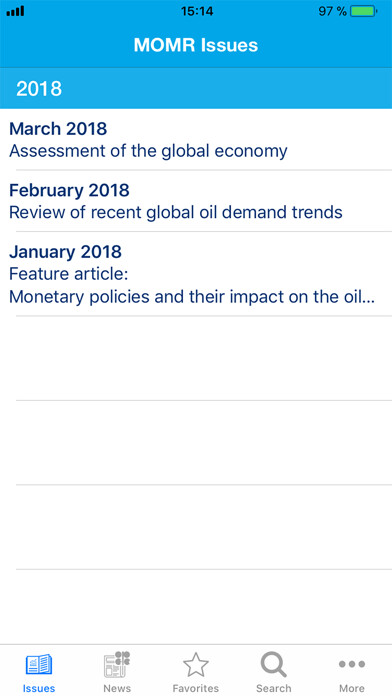Screen dimensions: 392x696
Task: Select 'Review of recent global oil demand trends'
Action: (176, 213)
